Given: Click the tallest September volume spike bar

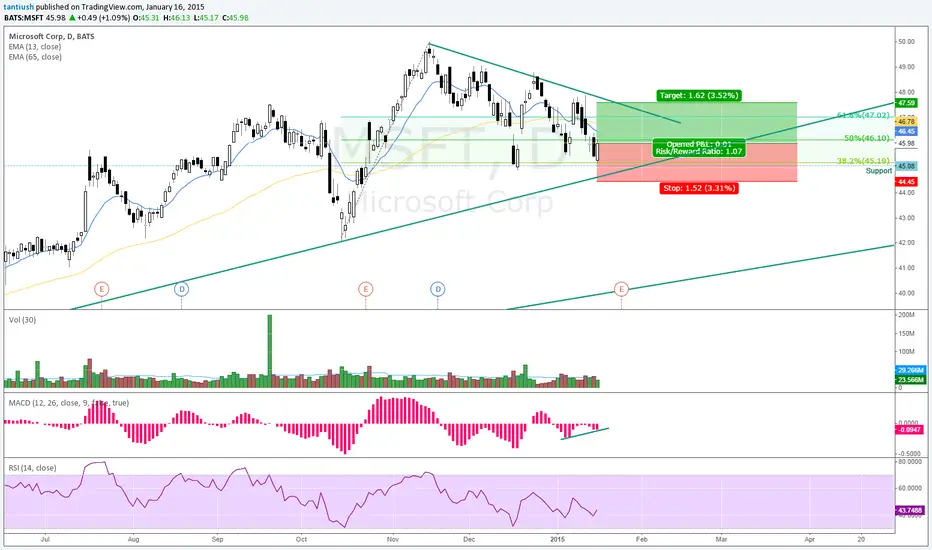Looking at the screenshot, I should (x=270, y=351).
